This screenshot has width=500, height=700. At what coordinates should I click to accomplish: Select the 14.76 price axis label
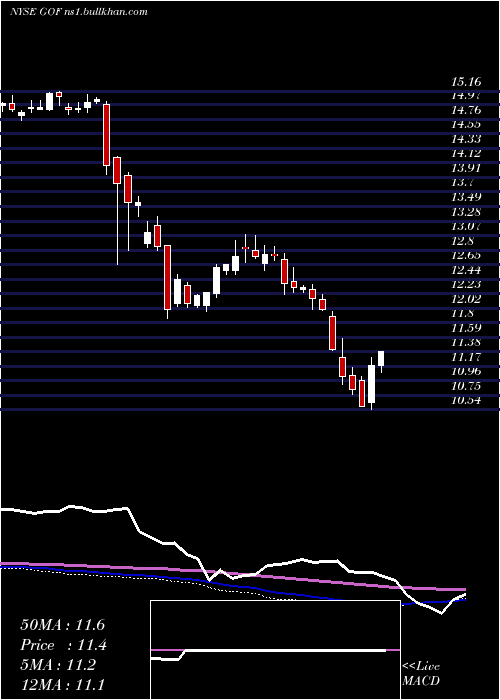pos(466,110)
